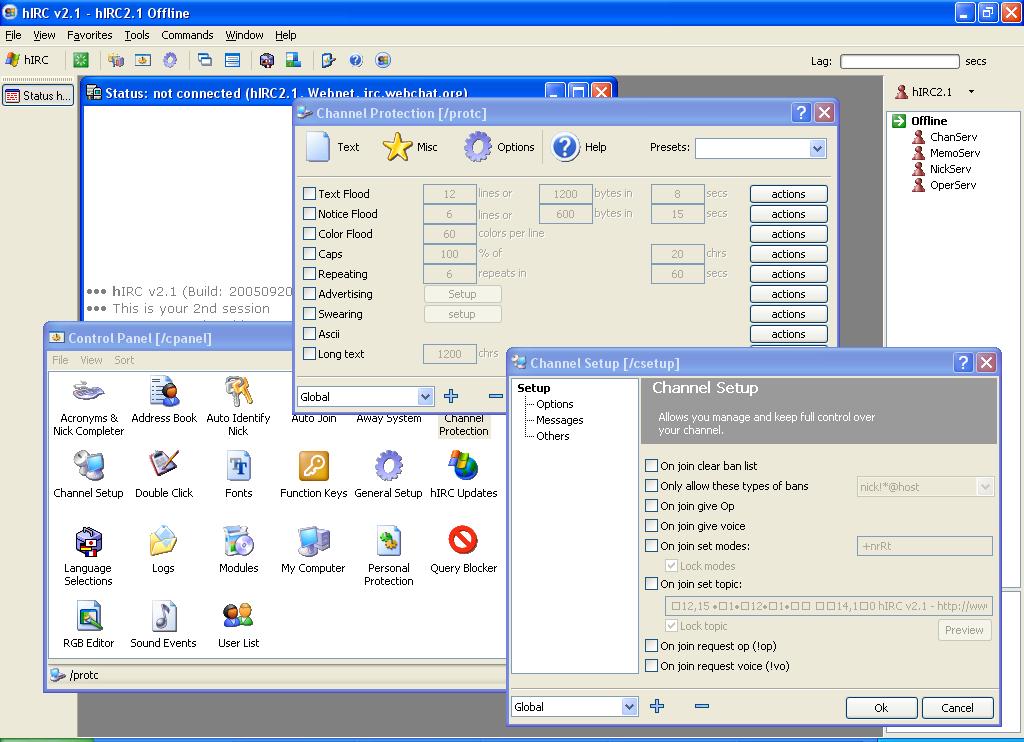Click the actions button for Caps
The width and height of the screenshot is (1024, 742).
pyautogui.click(x=788, y=254)
